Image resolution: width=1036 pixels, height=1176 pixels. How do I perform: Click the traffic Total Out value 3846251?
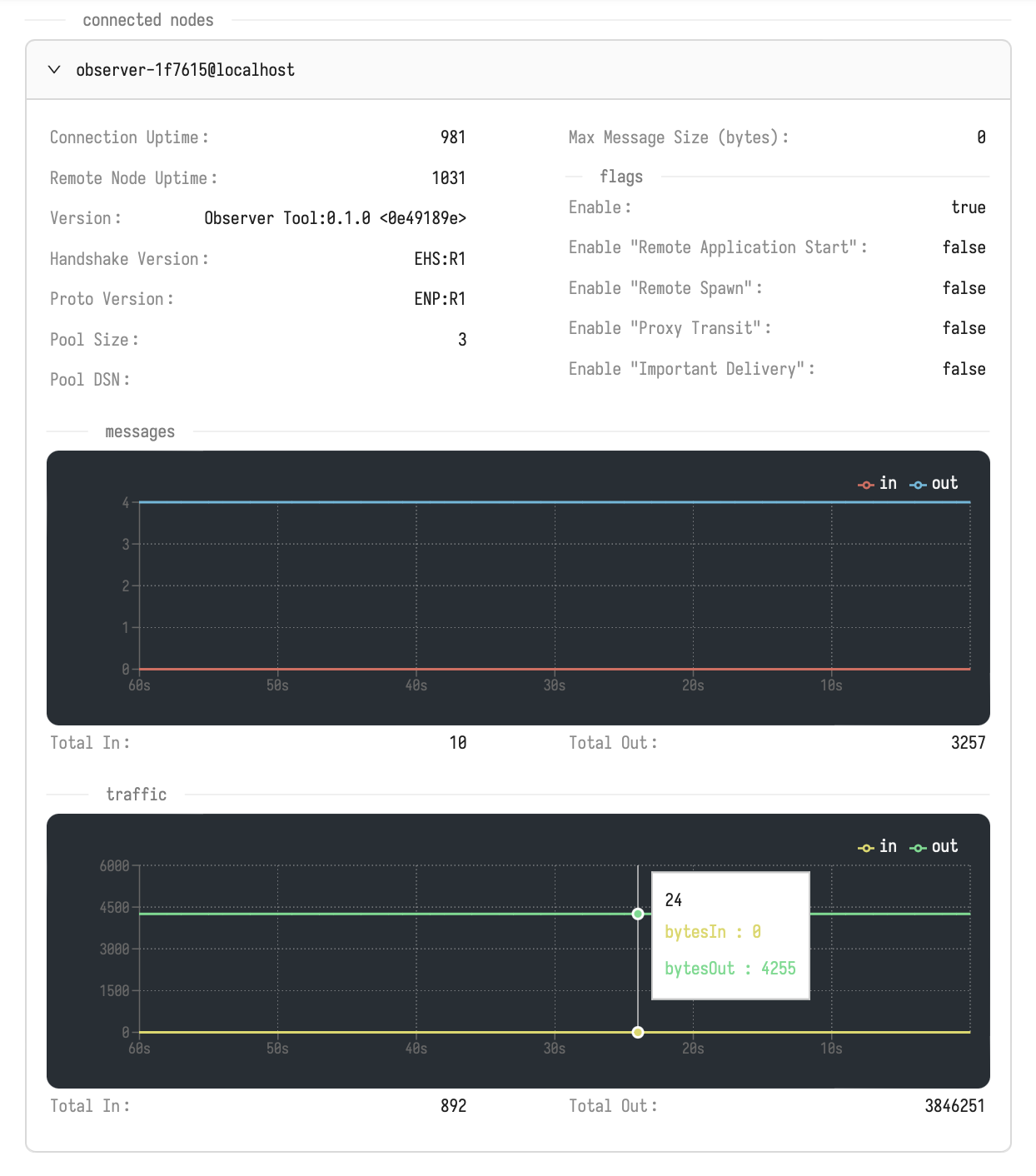pyautogui.click(x=954, y=1106)
